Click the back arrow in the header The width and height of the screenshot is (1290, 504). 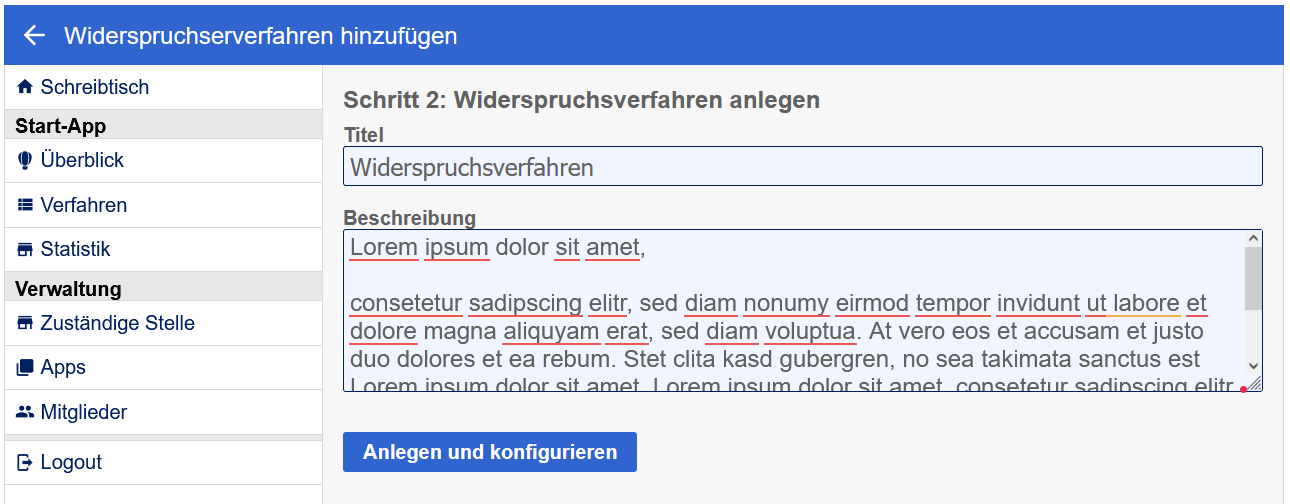click(x=34, y=36)
